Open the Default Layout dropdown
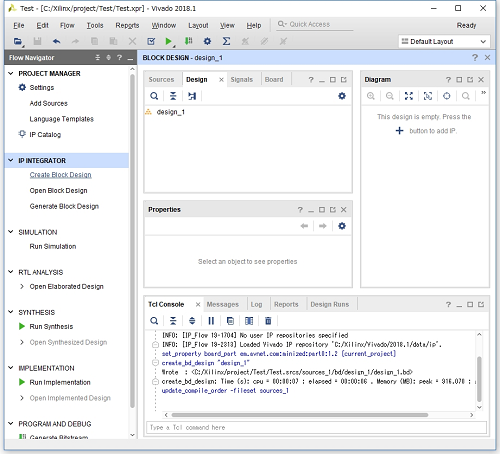 click(444, 42)
